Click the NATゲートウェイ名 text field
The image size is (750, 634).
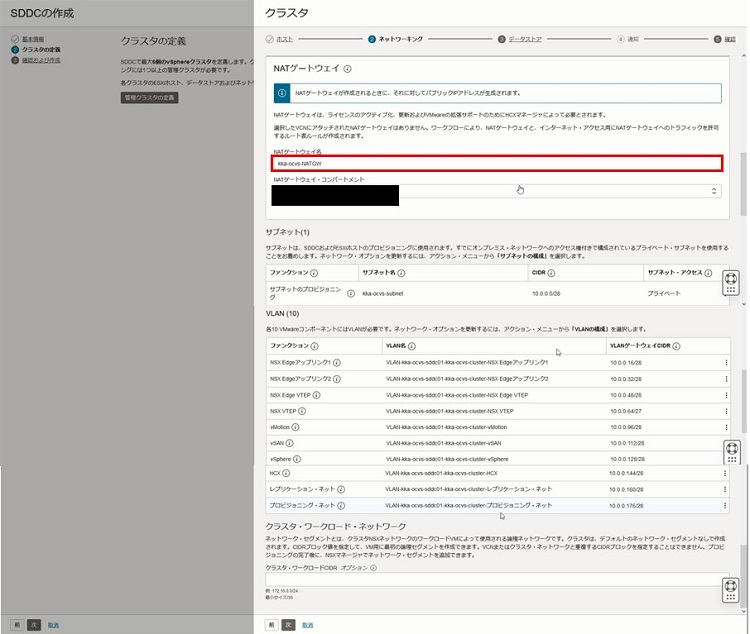pos(496,163)
